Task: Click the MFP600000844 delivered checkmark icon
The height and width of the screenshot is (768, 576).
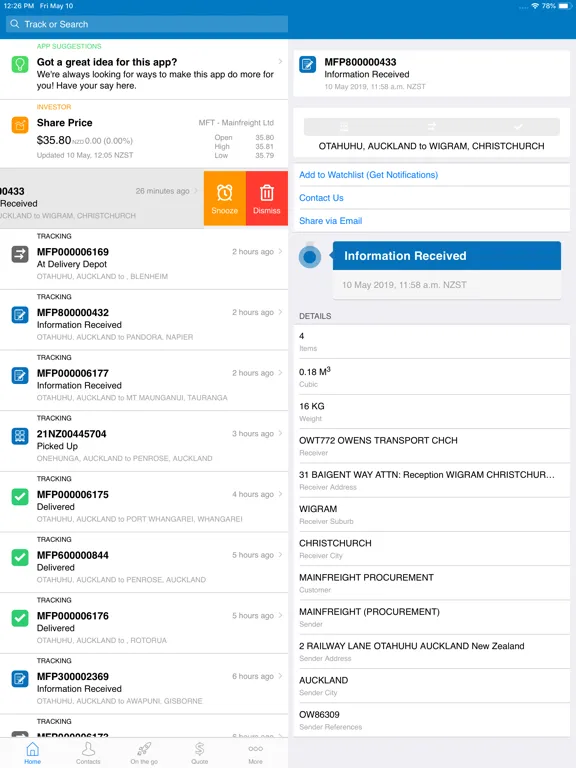Action: (20, 557)
